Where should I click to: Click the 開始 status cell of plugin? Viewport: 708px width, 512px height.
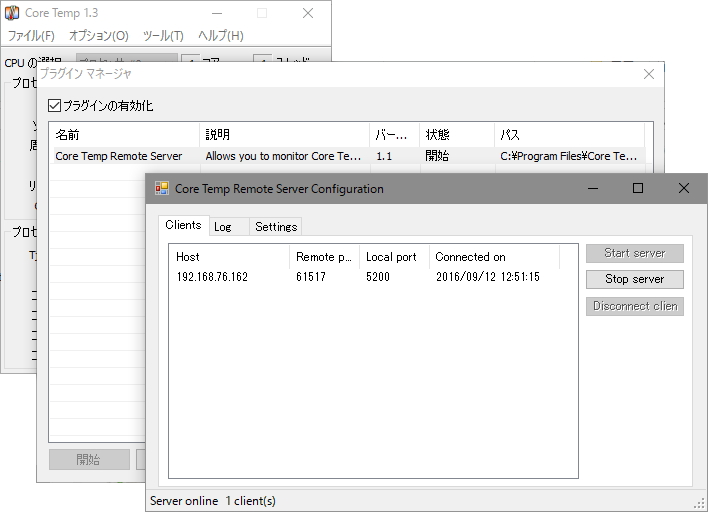[437, 156]
